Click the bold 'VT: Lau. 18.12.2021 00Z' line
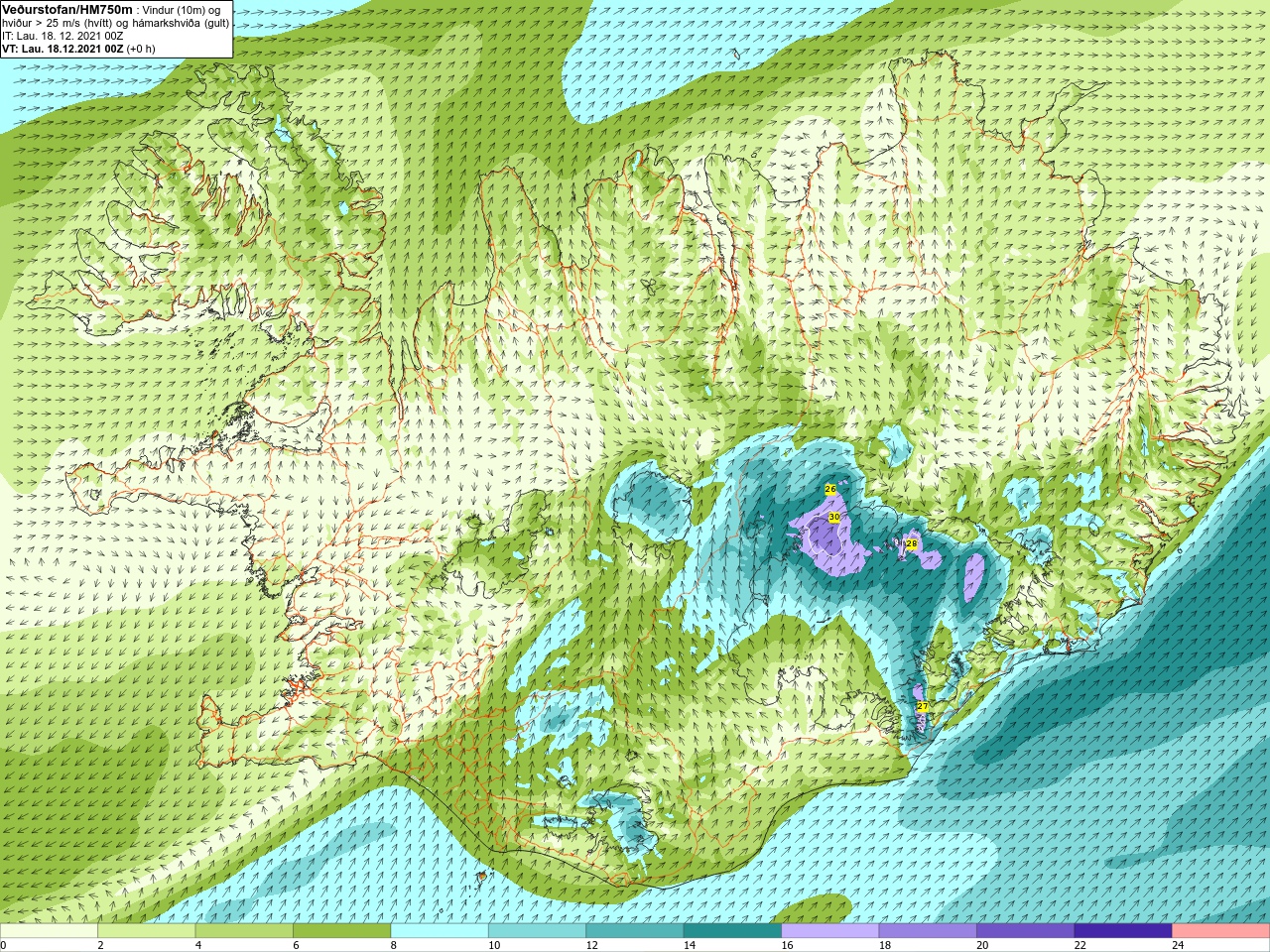The height and width of the screenshot is (952, 1270). click(63, 49)
